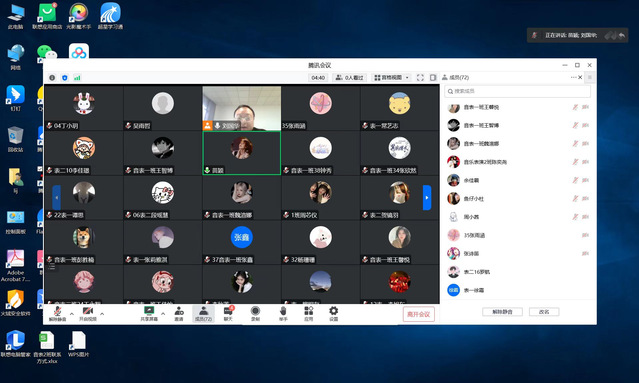
Task: Toggle the members (72) panel button
Action: coord(203,314)
